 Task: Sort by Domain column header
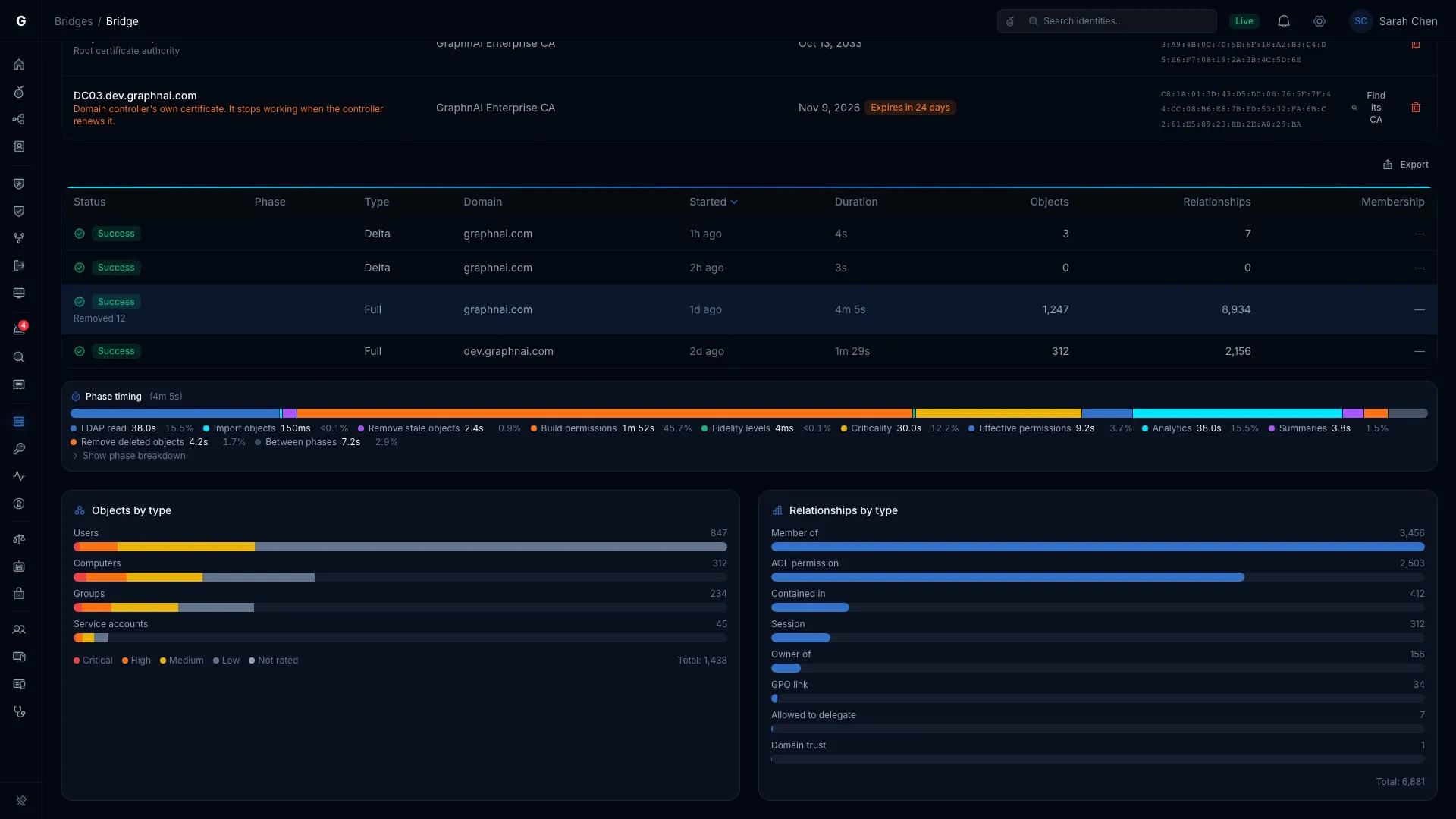point(482,202)
